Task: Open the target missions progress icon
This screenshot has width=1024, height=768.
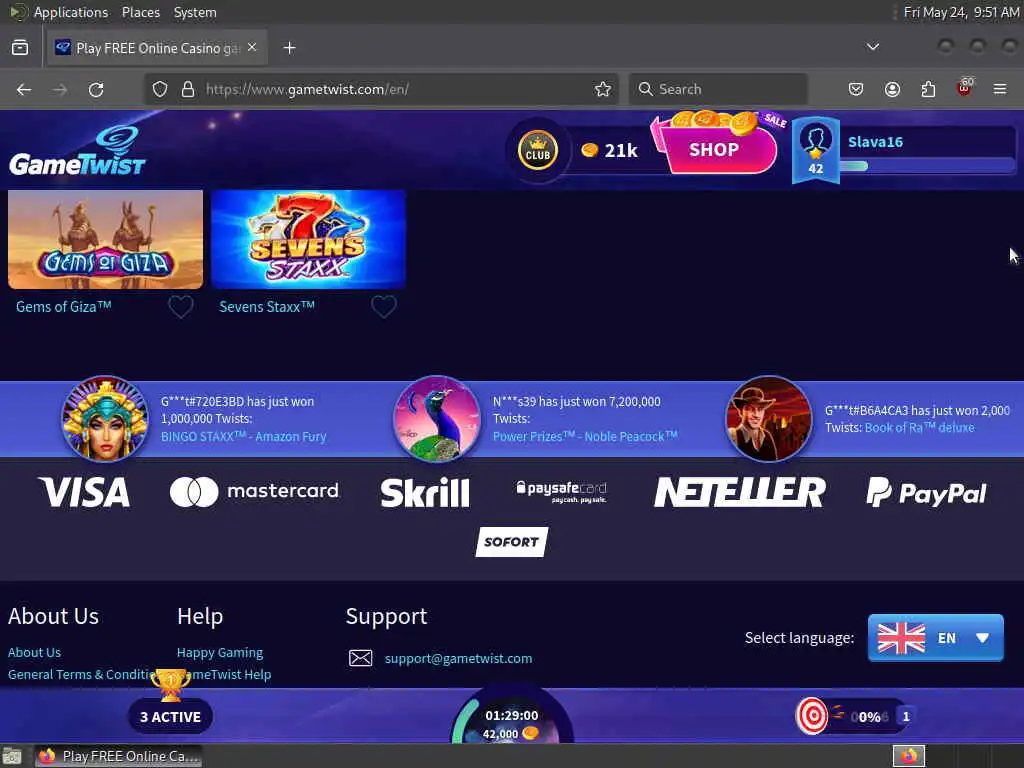Action: (812, 716)
